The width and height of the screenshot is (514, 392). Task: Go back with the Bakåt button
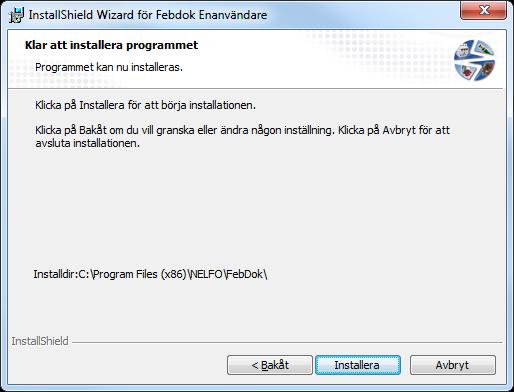270,365
